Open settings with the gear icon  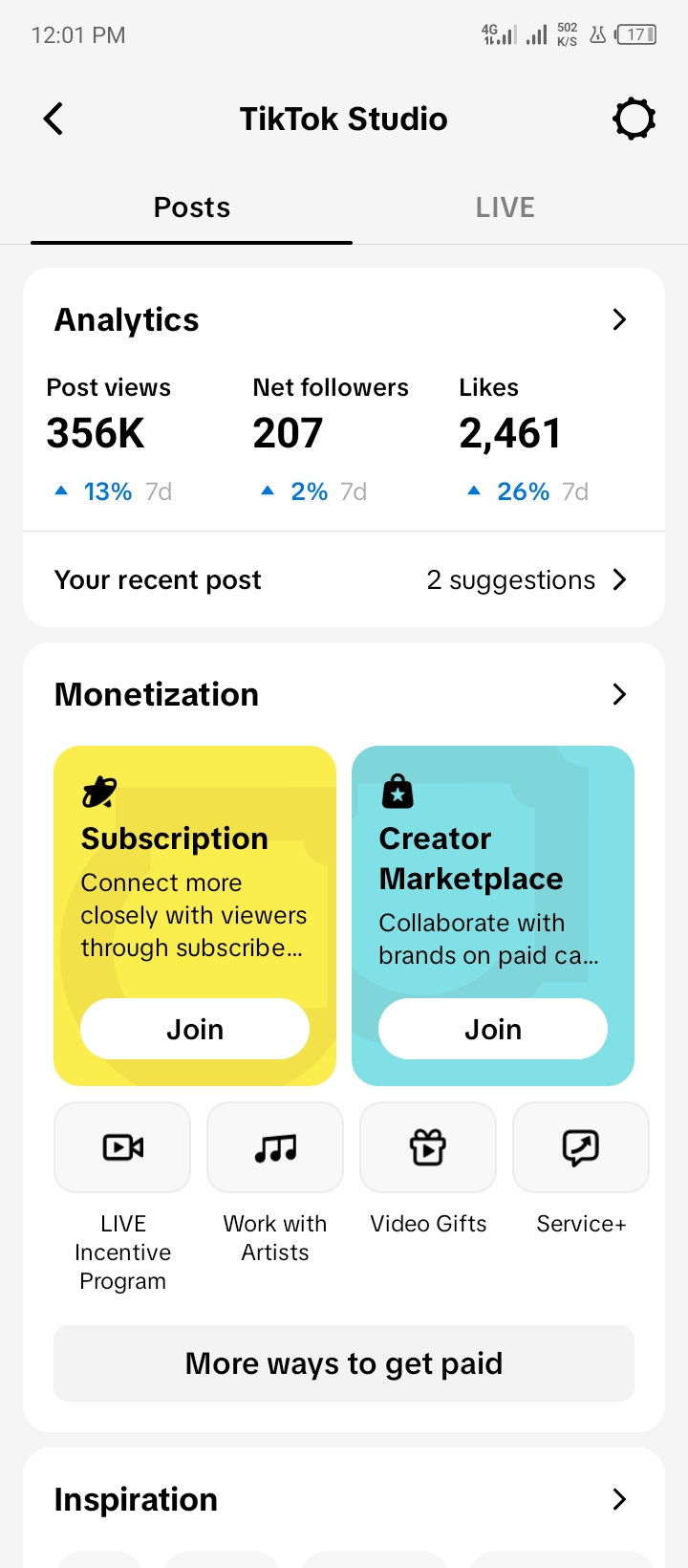[634, 120]
